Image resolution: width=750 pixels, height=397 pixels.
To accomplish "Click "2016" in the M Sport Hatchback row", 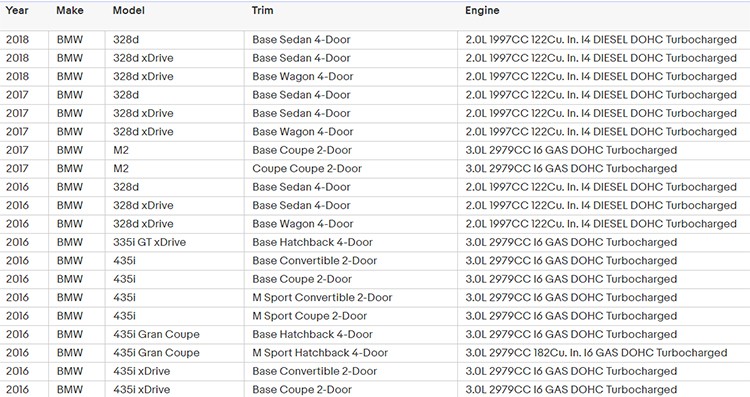I will click(17, 353).
